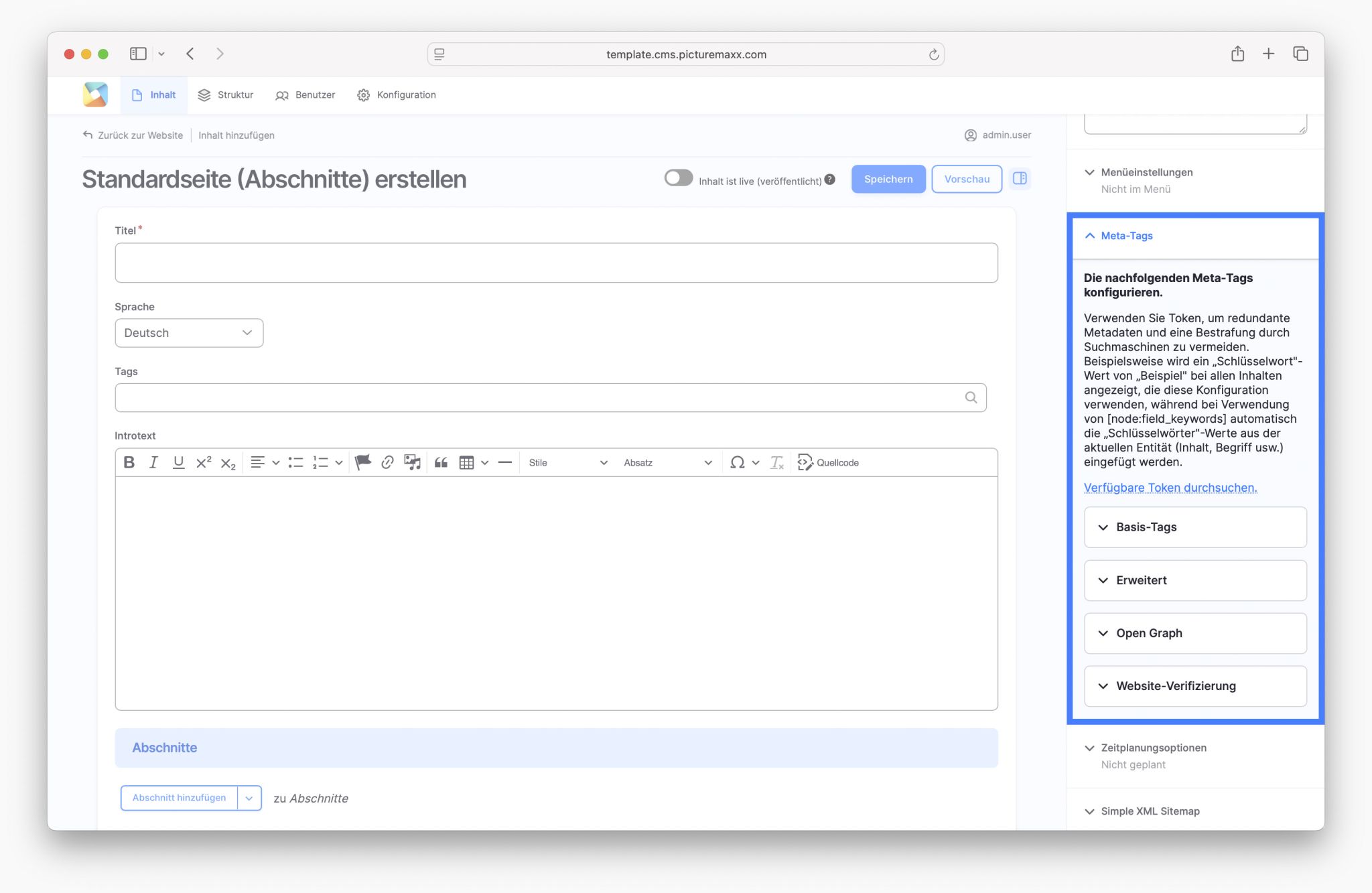
Task: Open the Absatz paragraph format dropdown
Action: (667, 462)
